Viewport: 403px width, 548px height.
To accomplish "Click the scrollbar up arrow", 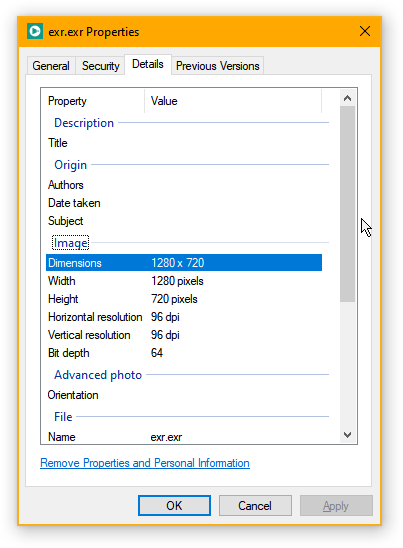I will click(347, 98).
